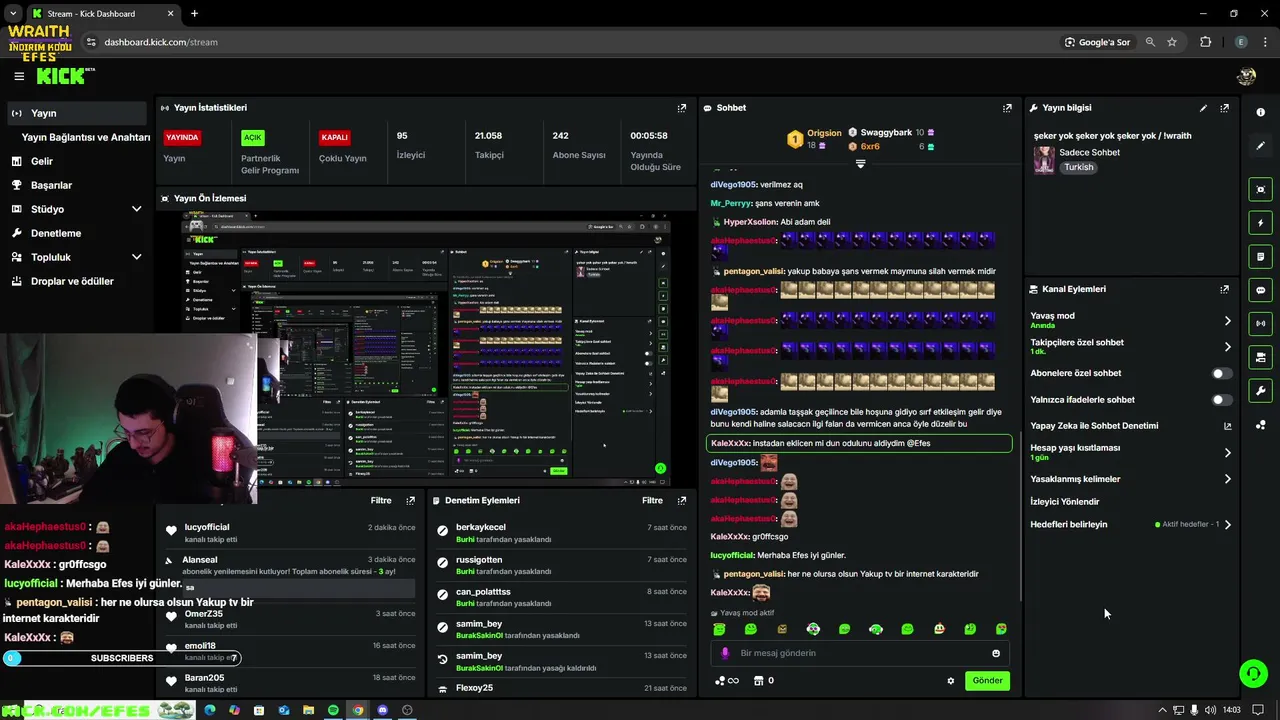
Task: Open Chrome from the Windows taskbar
Action: 358,710
